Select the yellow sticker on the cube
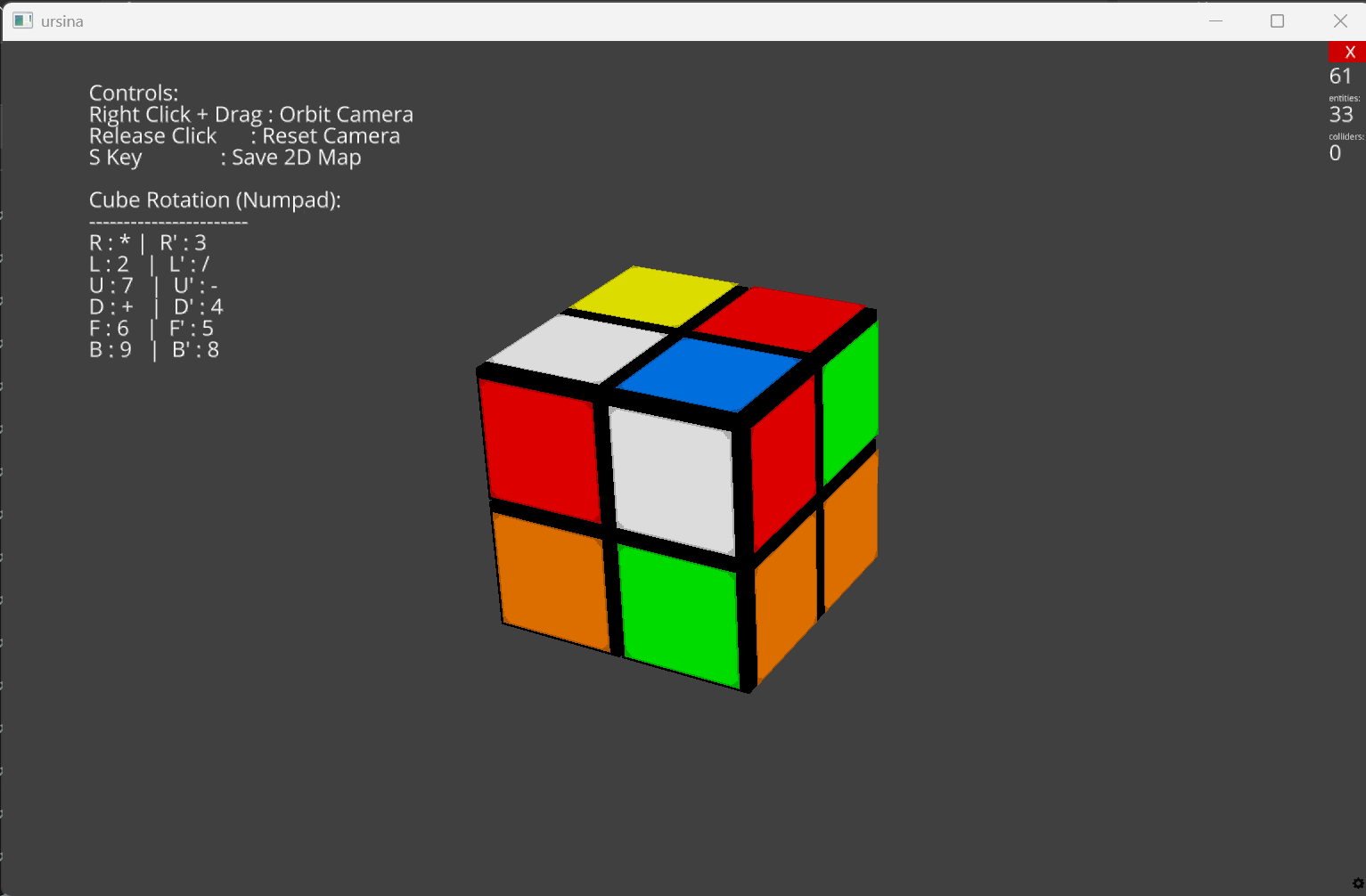 pyautogui.click(x=654, y=295)
